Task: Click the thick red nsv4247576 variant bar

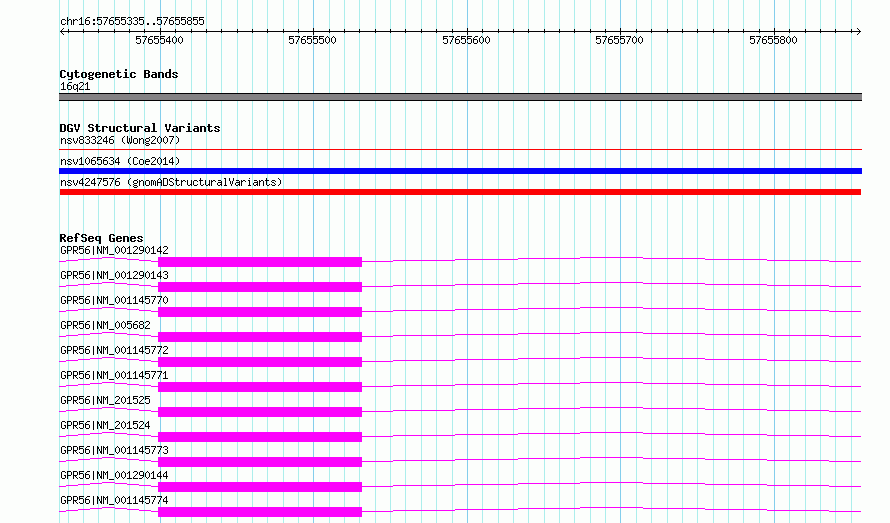Action: (460, 192)
